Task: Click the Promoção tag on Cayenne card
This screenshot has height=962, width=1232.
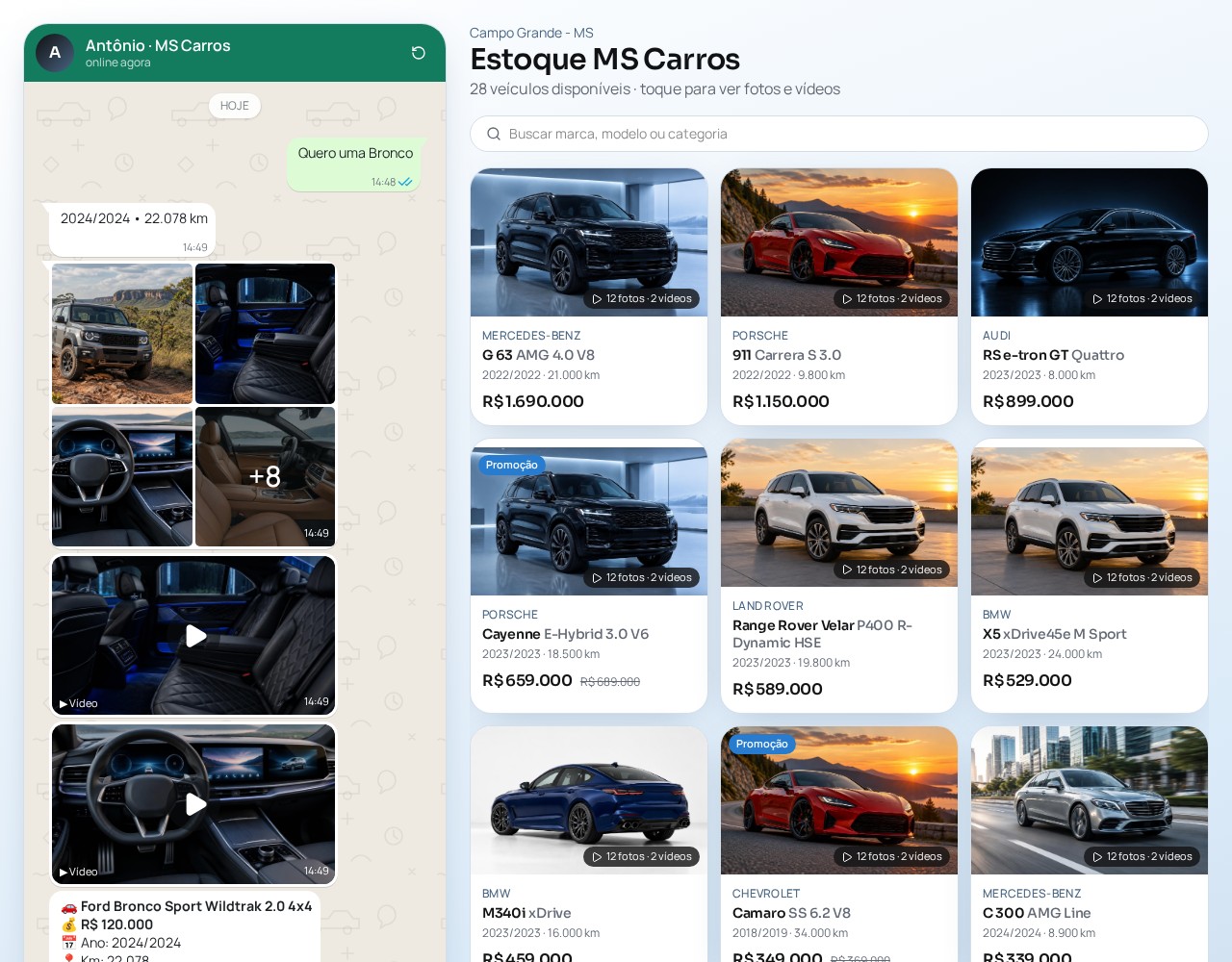Action: click(x=512, y=465)
